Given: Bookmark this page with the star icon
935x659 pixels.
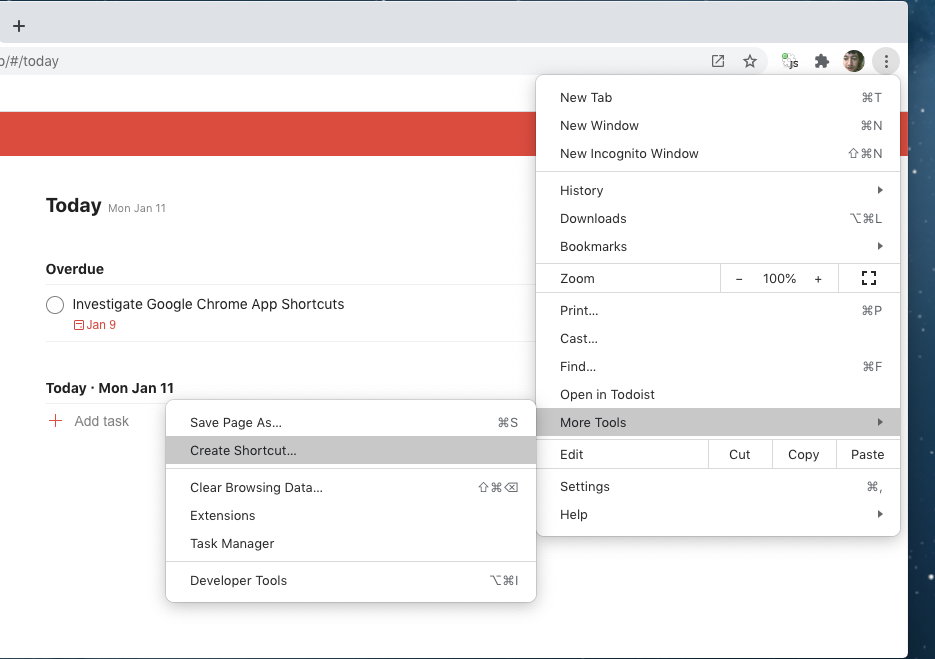Looking at the screenshot, I should pyautogui.click(x=750, y=61).
